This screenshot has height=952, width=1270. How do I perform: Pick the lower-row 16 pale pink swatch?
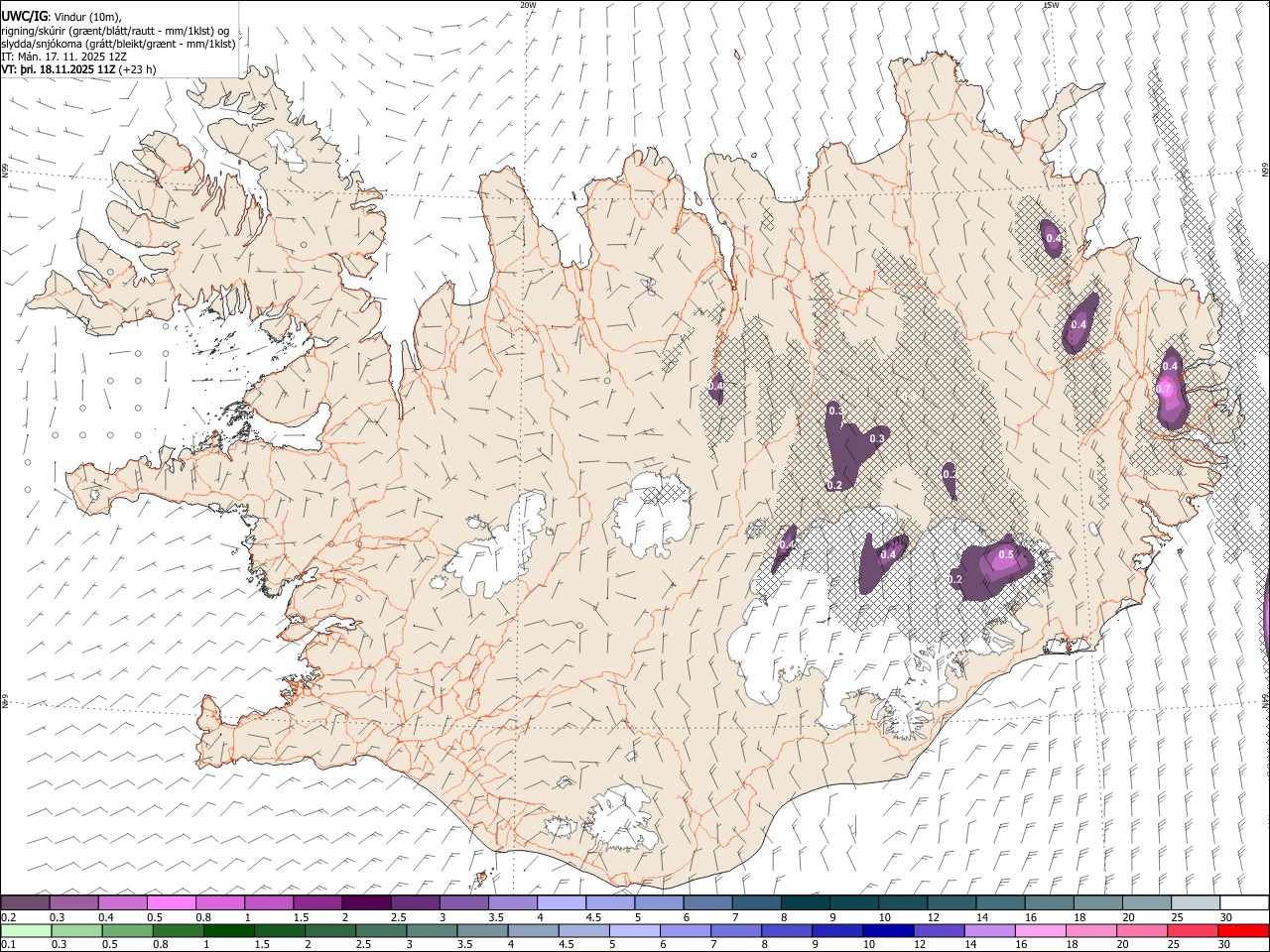click(x=1039, y=931)
